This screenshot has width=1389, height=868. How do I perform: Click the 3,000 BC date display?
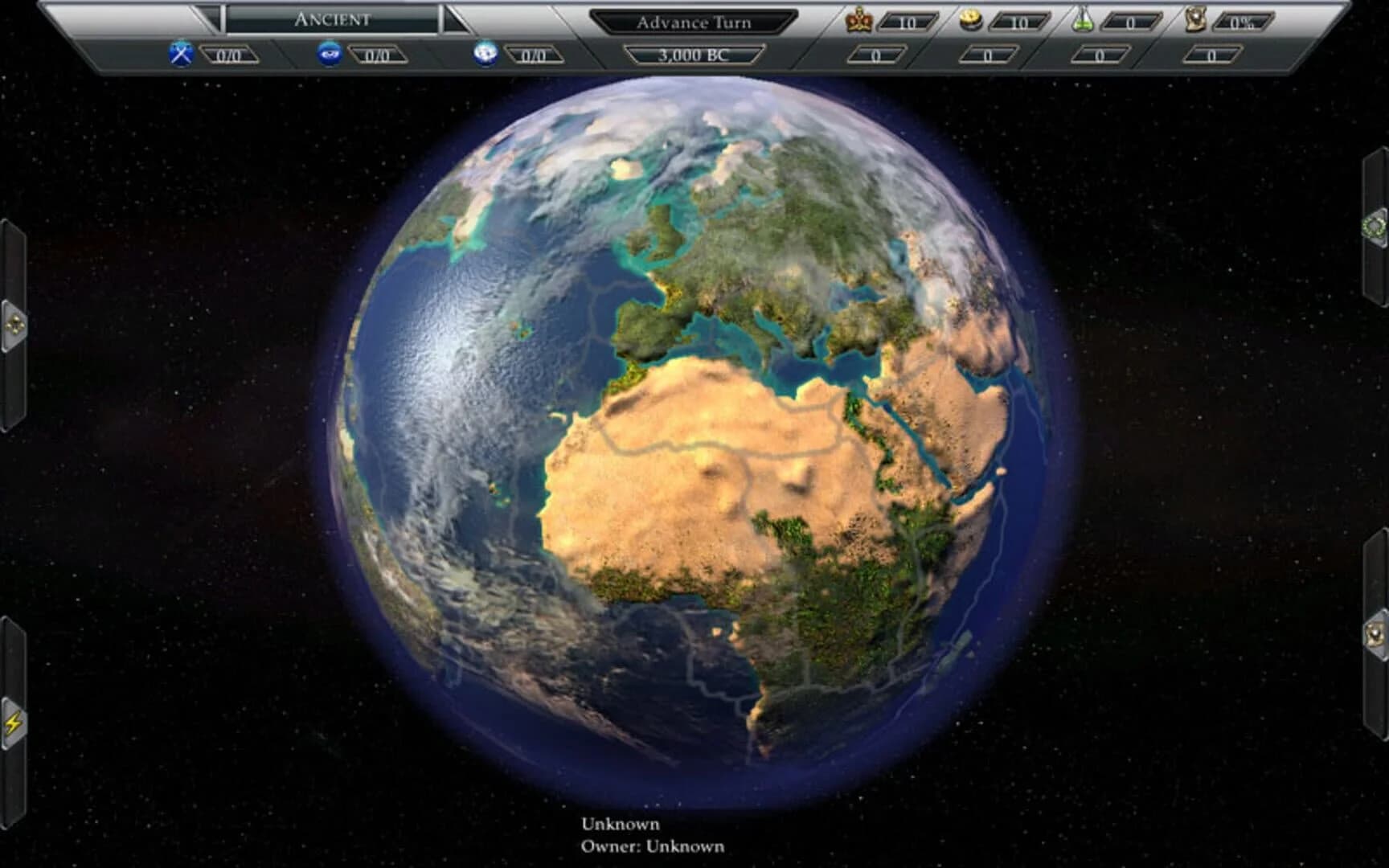click(x=695, y=55)
